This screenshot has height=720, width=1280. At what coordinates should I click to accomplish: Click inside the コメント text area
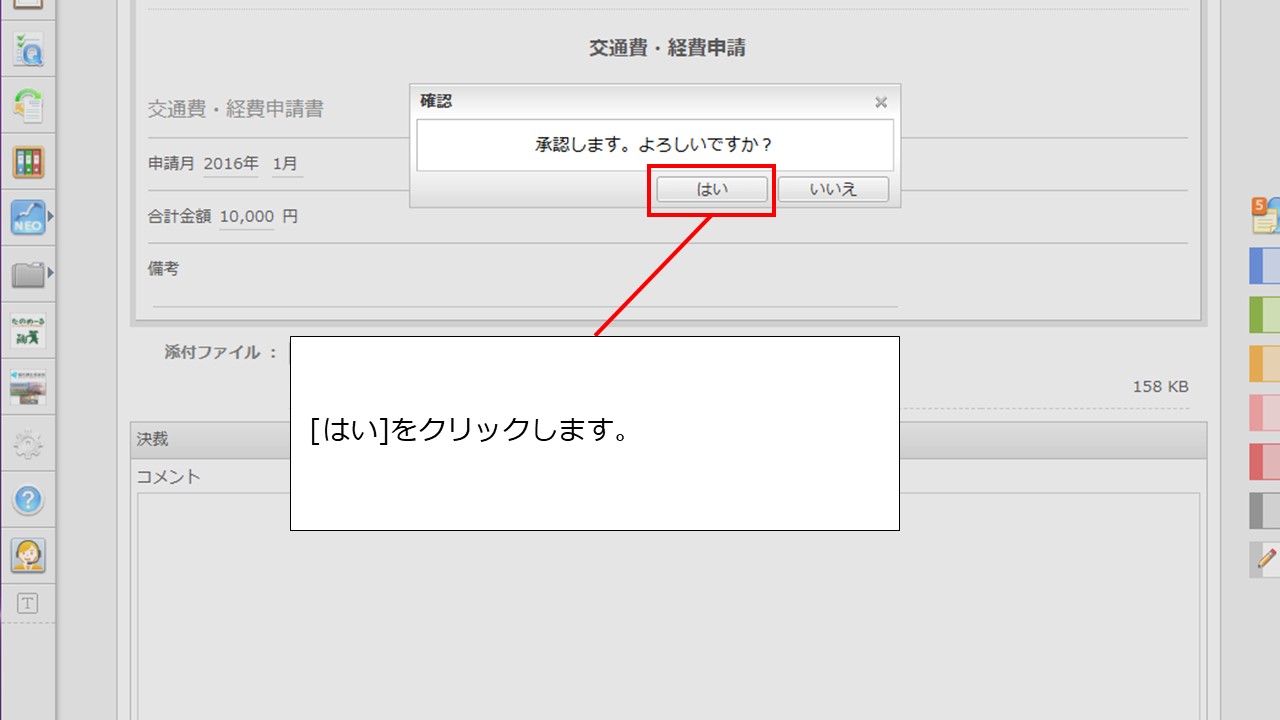668,606
